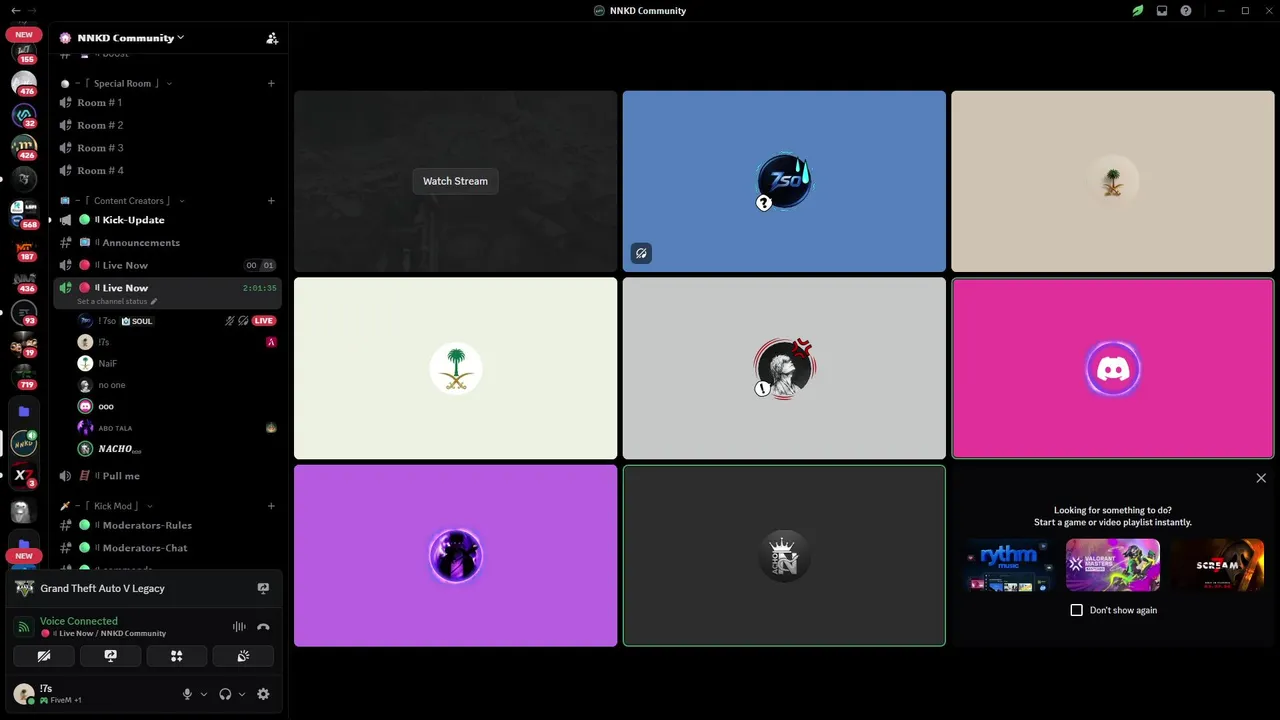Join the Live Now channel showing 00/01
This screenshot has width=1280, height=720.
[167, 265]
